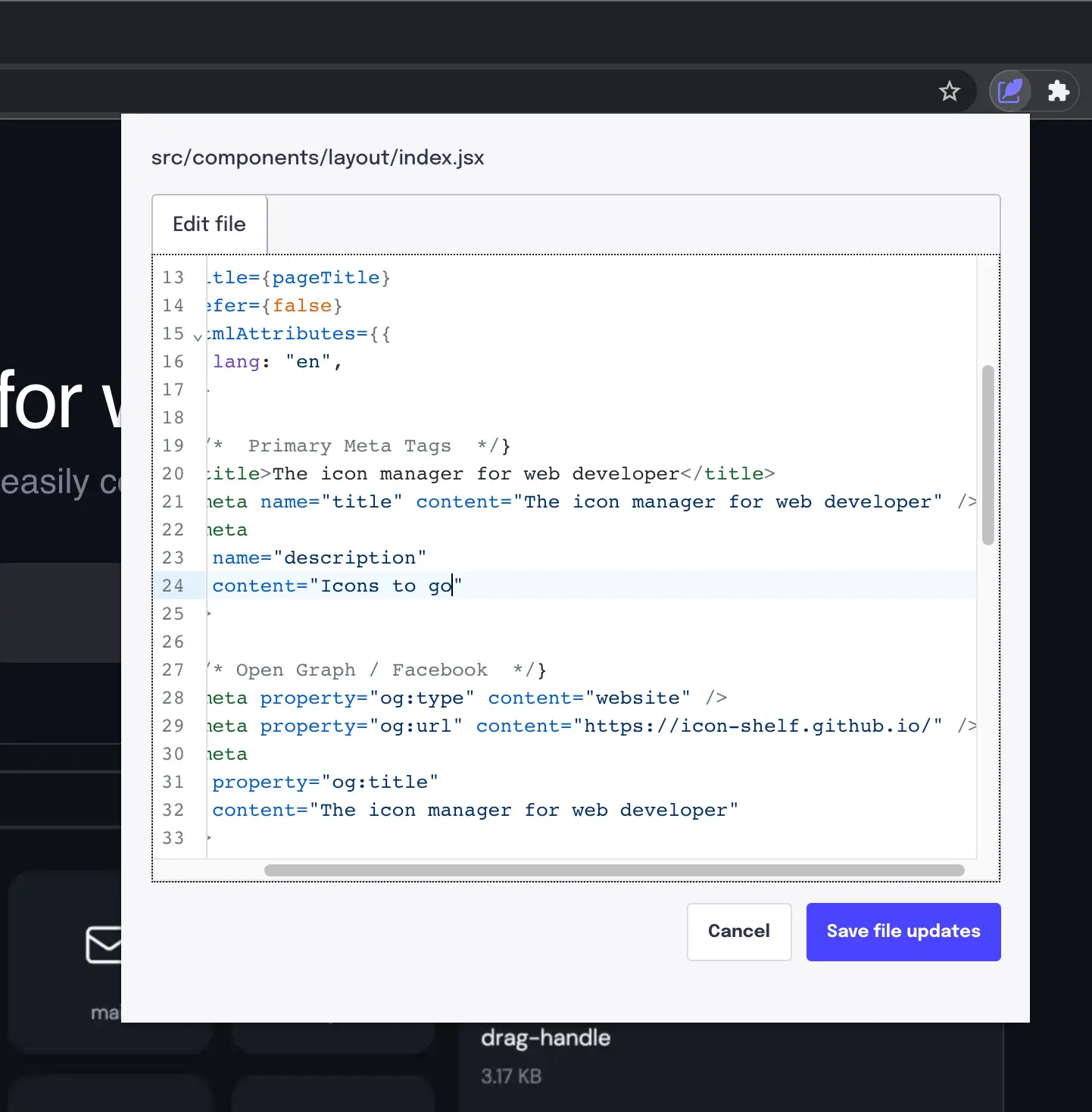Image resolution: width=1092 pixels, height=1112 pixels.
Task: Click 3.17 KB file size text
Action: tap(511, 1076)
